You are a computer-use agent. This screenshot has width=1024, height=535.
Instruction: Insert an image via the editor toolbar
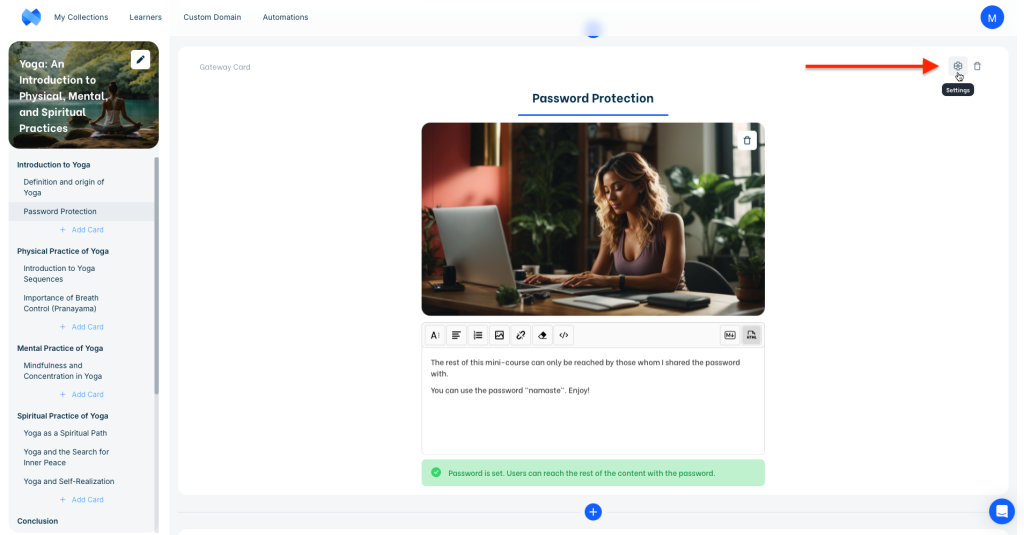click(499, 335)
